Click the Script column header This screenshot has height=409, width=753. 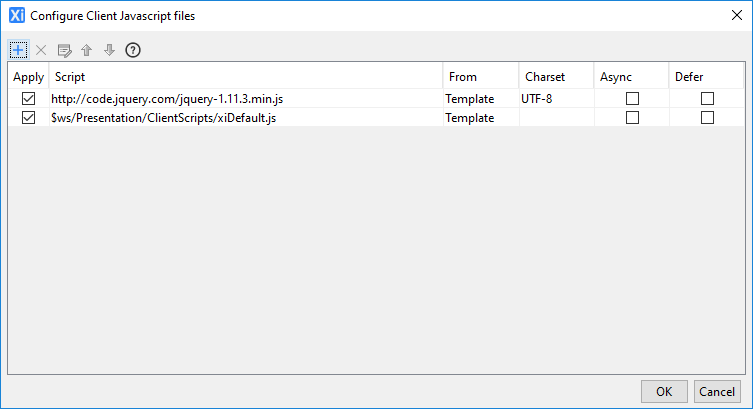[245, 76]
